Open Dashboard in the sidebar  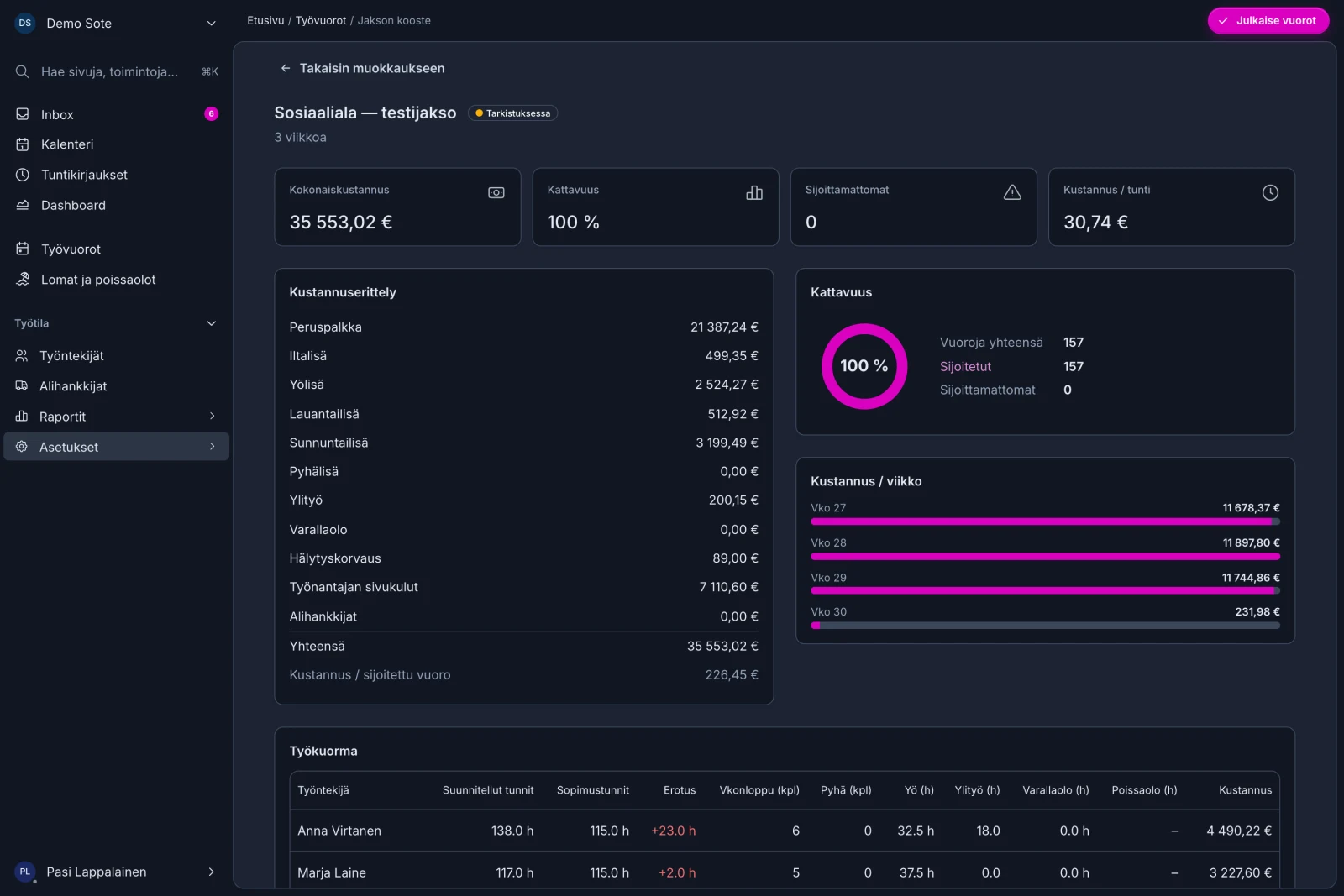coord(117,205)
